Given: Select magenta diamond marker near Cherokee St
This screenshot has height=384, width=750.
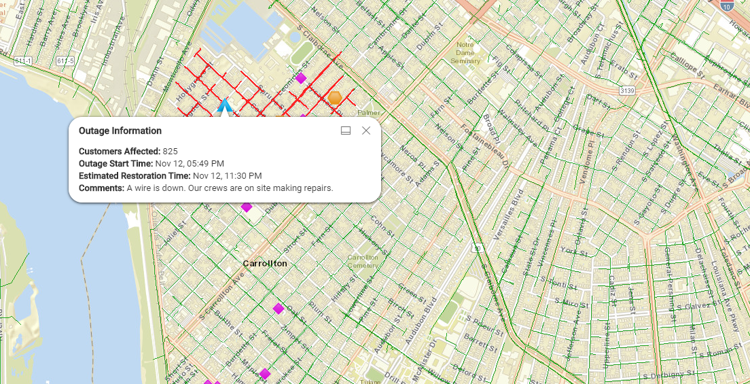Looking at the screenshot, I should coord(265,373).
